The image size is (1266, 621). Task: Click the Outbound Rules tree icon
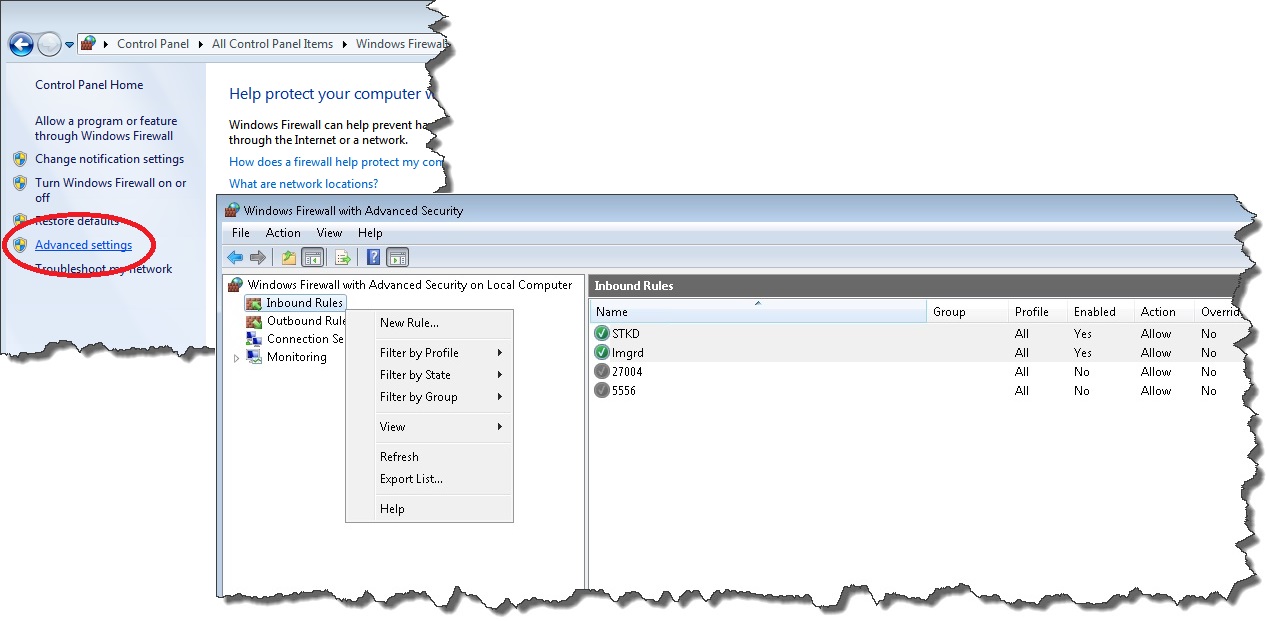point(254,321)
